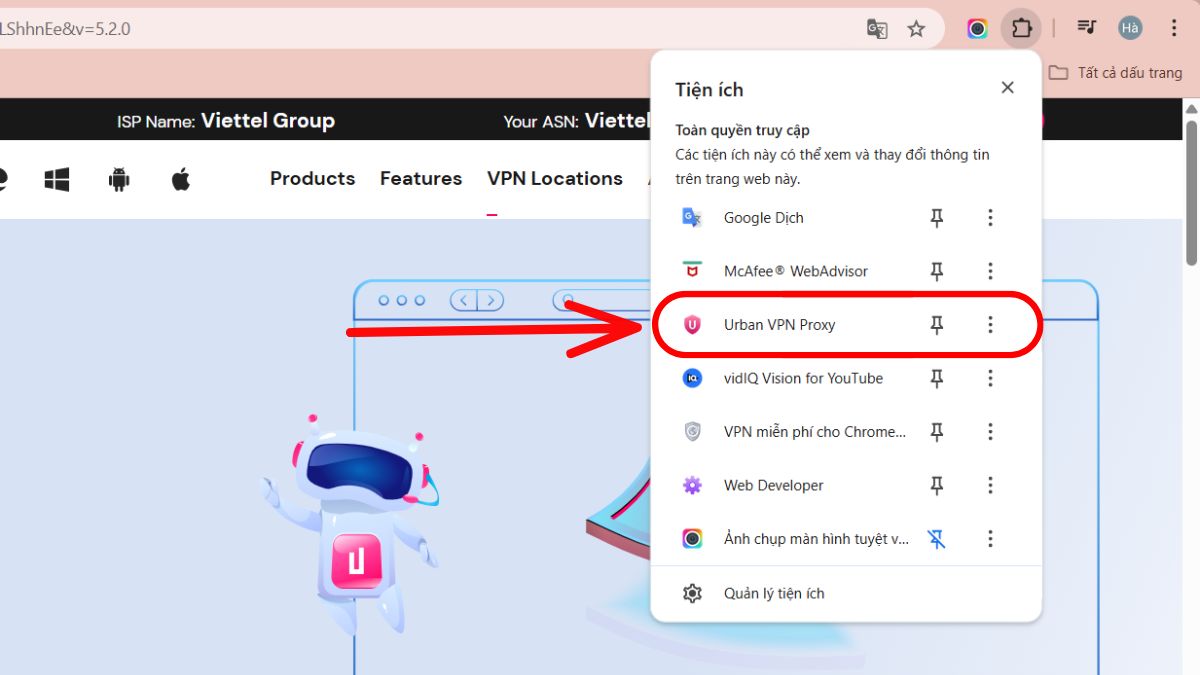Click the Android platform icon on site header
Image resolution: width=1200 pixels, height=675 pixels.
click(x=119, y=180)
